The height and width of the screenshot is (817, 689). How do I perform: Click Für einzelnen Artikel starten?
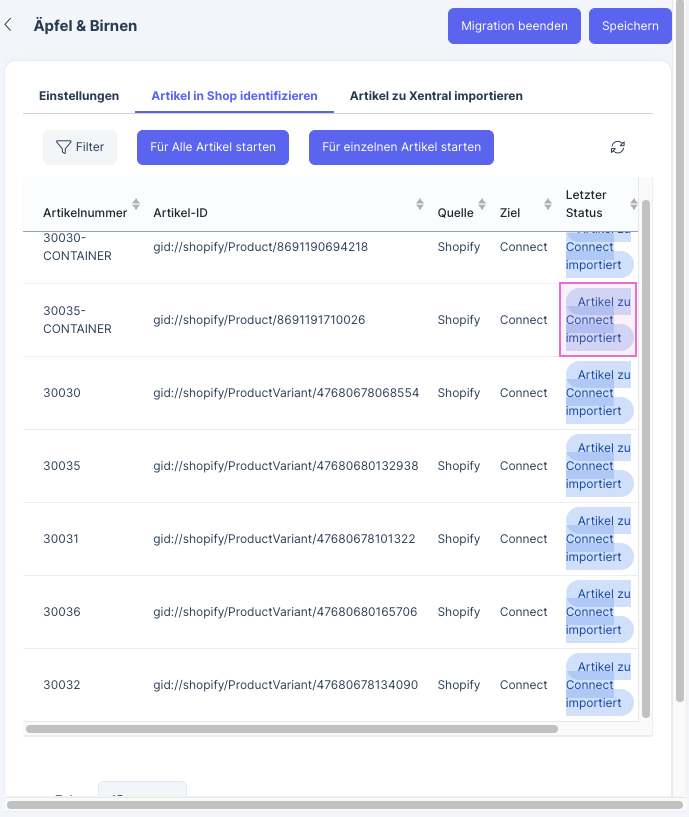click(x=401, y=147)
